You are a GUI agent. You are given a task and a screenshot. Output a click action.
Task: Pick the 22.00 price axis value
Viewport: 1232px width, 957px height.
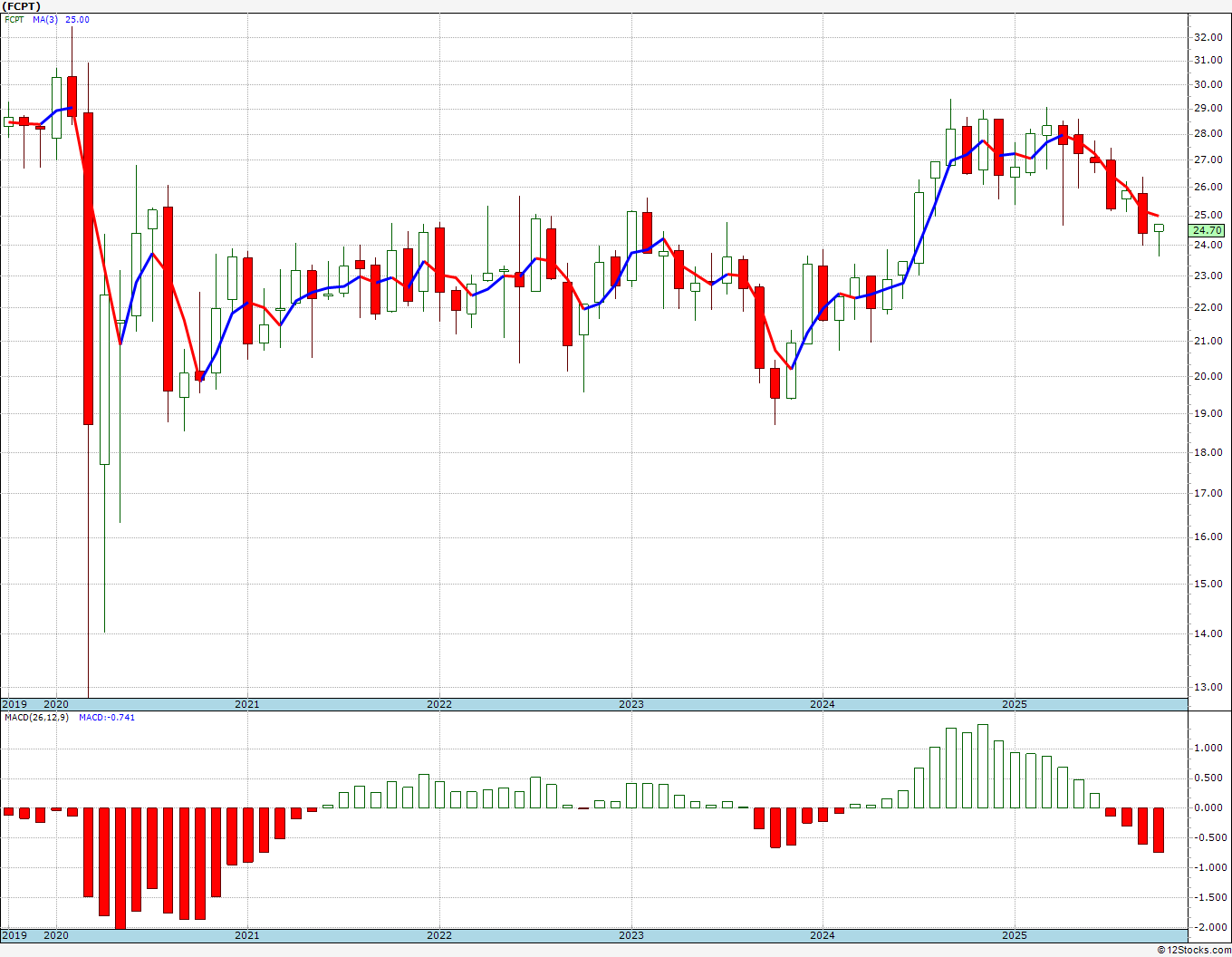1208,307
